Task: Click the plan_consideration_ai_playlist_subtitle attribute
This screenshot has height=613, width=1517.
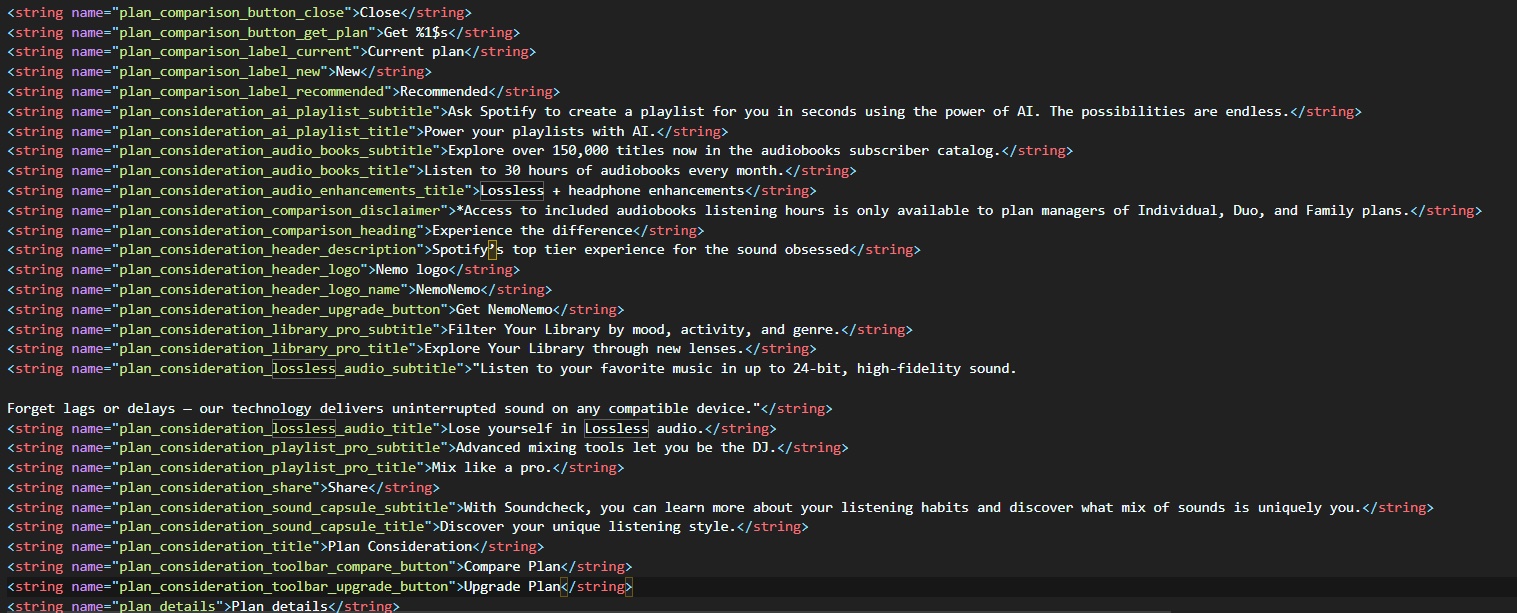Action: click(275, 112)
